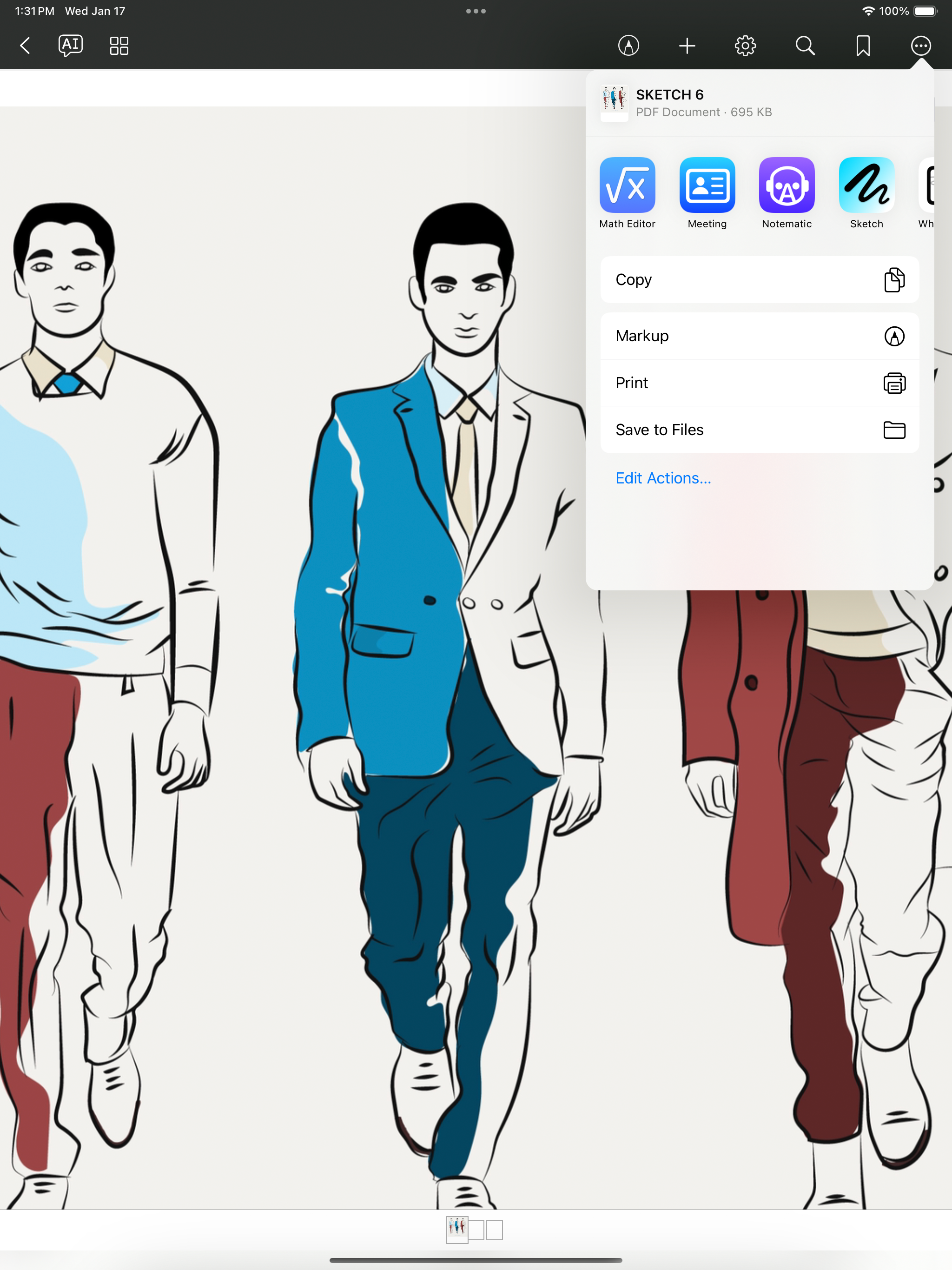Select Copy in the share sheet
Viewport: 952px width, 1270px height.
[x=759, y=279]
